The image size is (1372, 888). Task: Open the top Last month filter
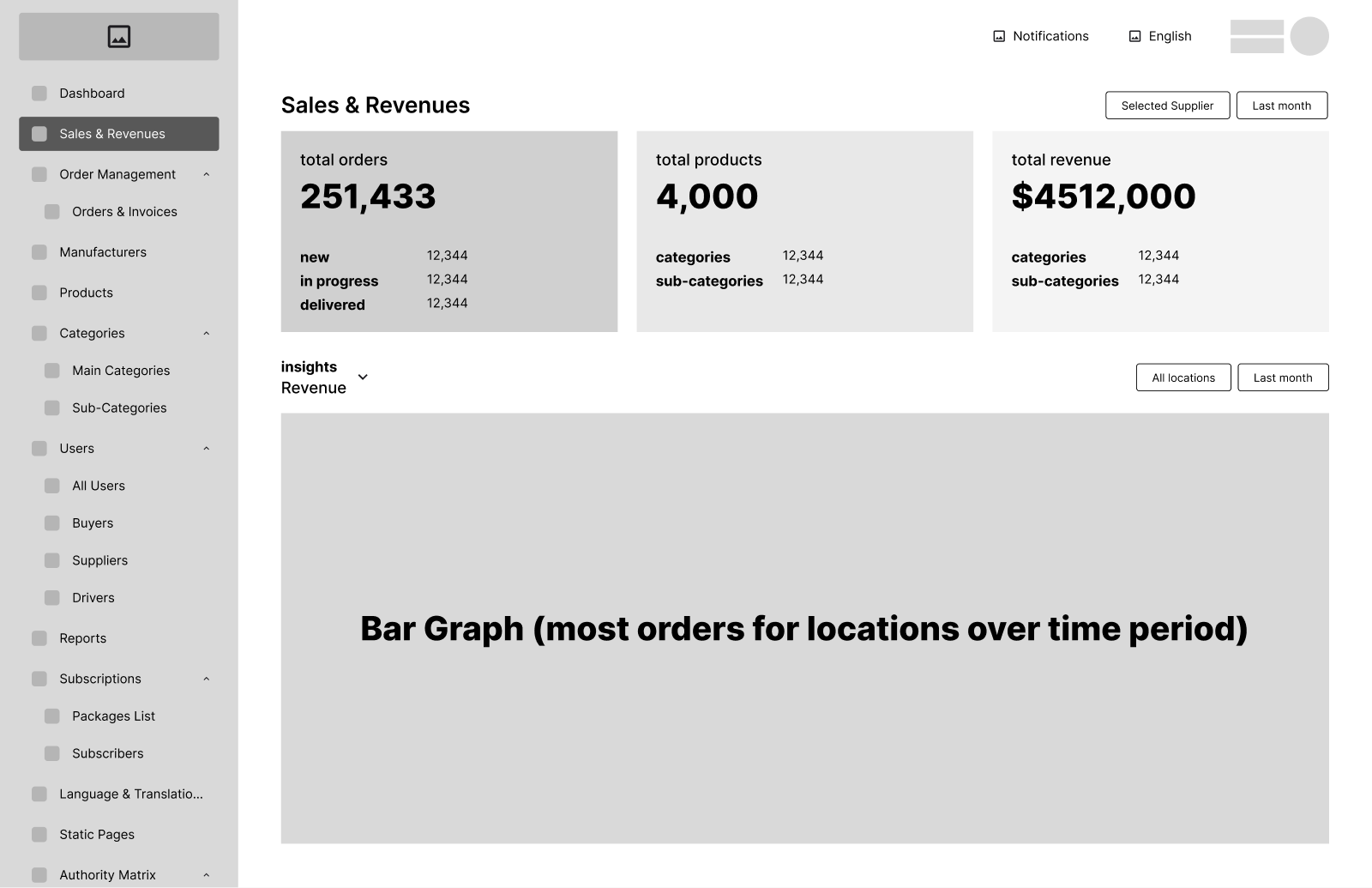[x=1282, y=106]
